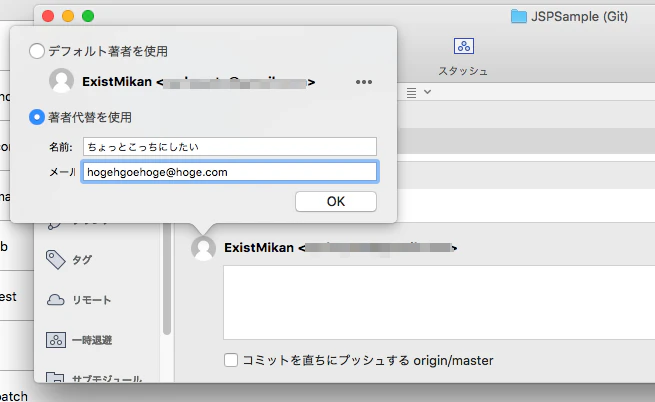Click the commit message text area
This screenshot has width=655, height=402.
(439, 303)
